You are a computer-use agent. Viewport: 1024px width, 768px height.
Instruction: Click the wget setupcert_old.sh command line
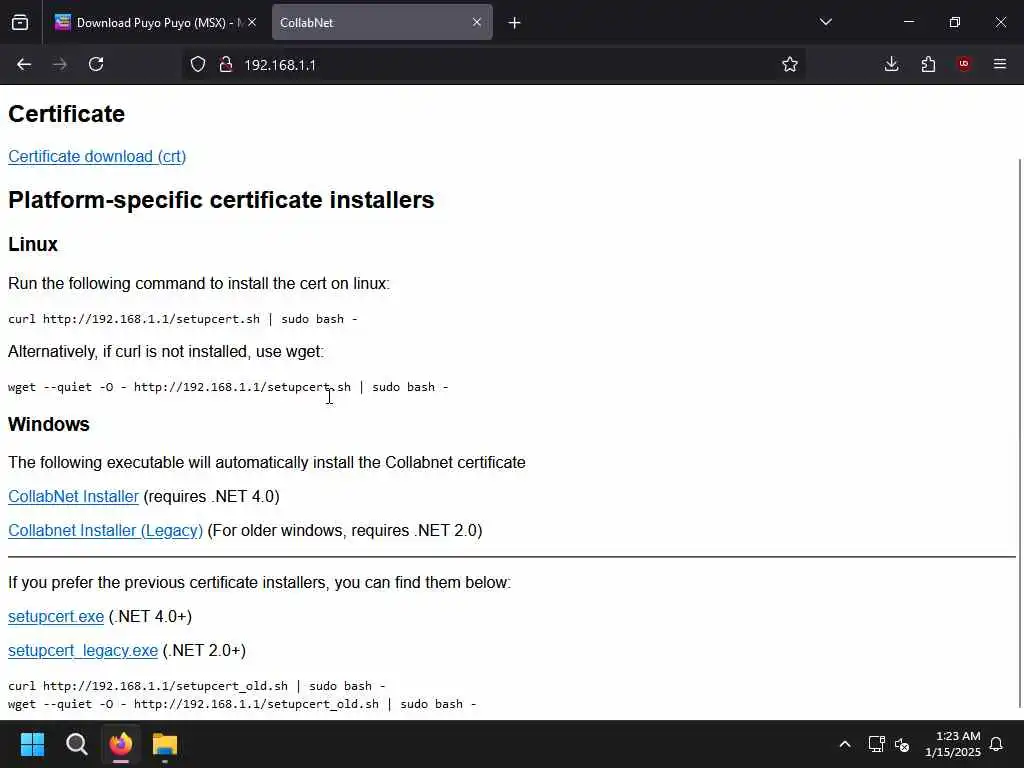point(242,704)
